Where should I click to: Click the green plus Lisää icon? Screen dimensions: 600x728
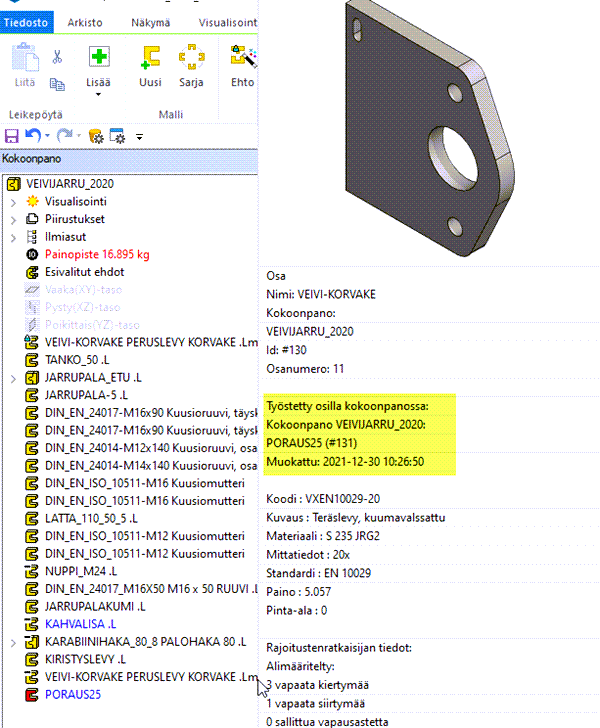tap(99, 56)
